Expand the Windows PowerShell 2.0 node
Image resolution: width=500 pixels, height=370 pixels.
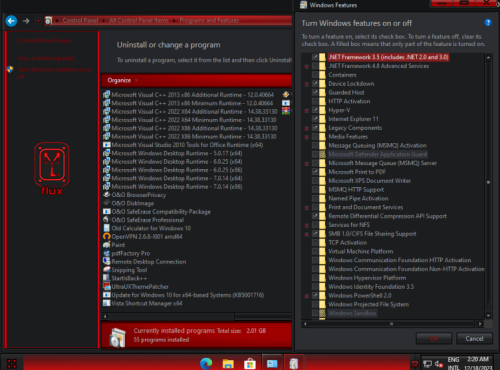(307, 296)
